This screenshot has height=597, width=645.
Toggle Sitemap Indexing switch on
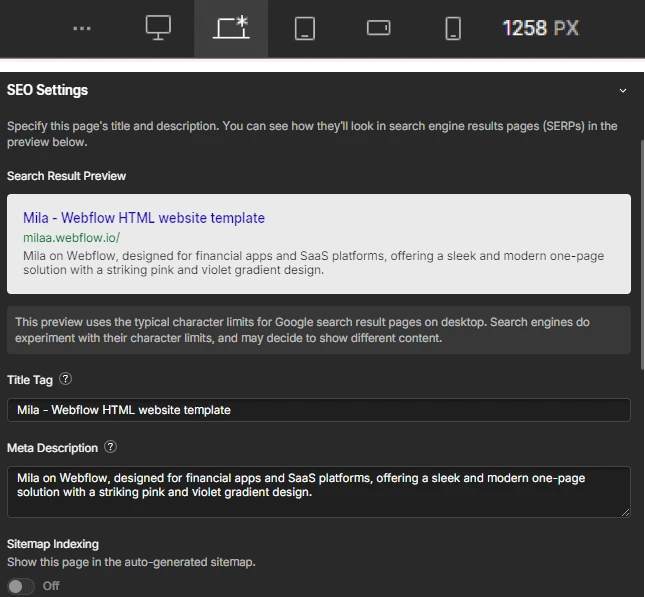[21, 586]
